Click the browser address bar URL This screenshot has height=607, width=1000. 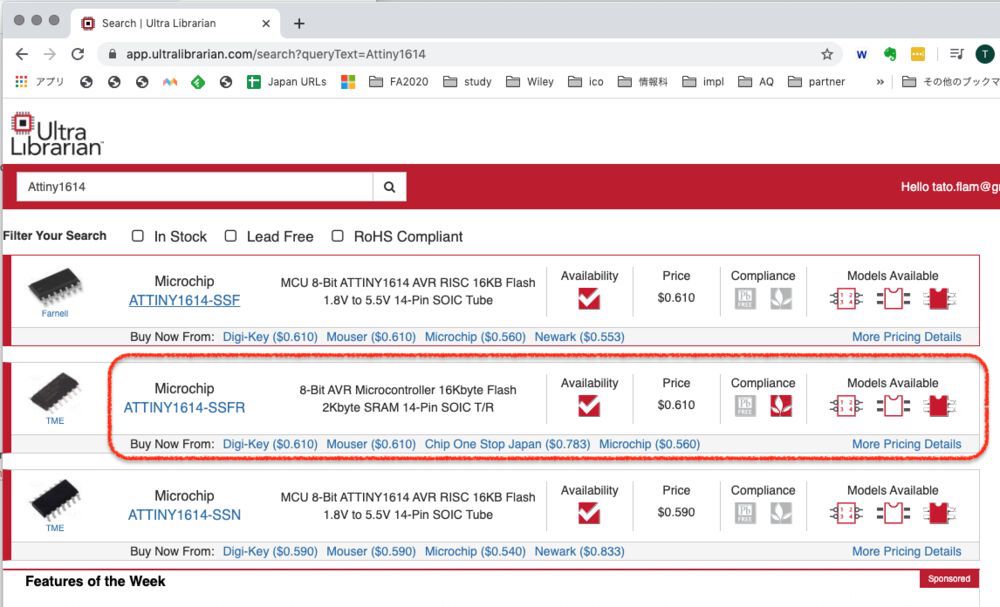click(276, 54)
